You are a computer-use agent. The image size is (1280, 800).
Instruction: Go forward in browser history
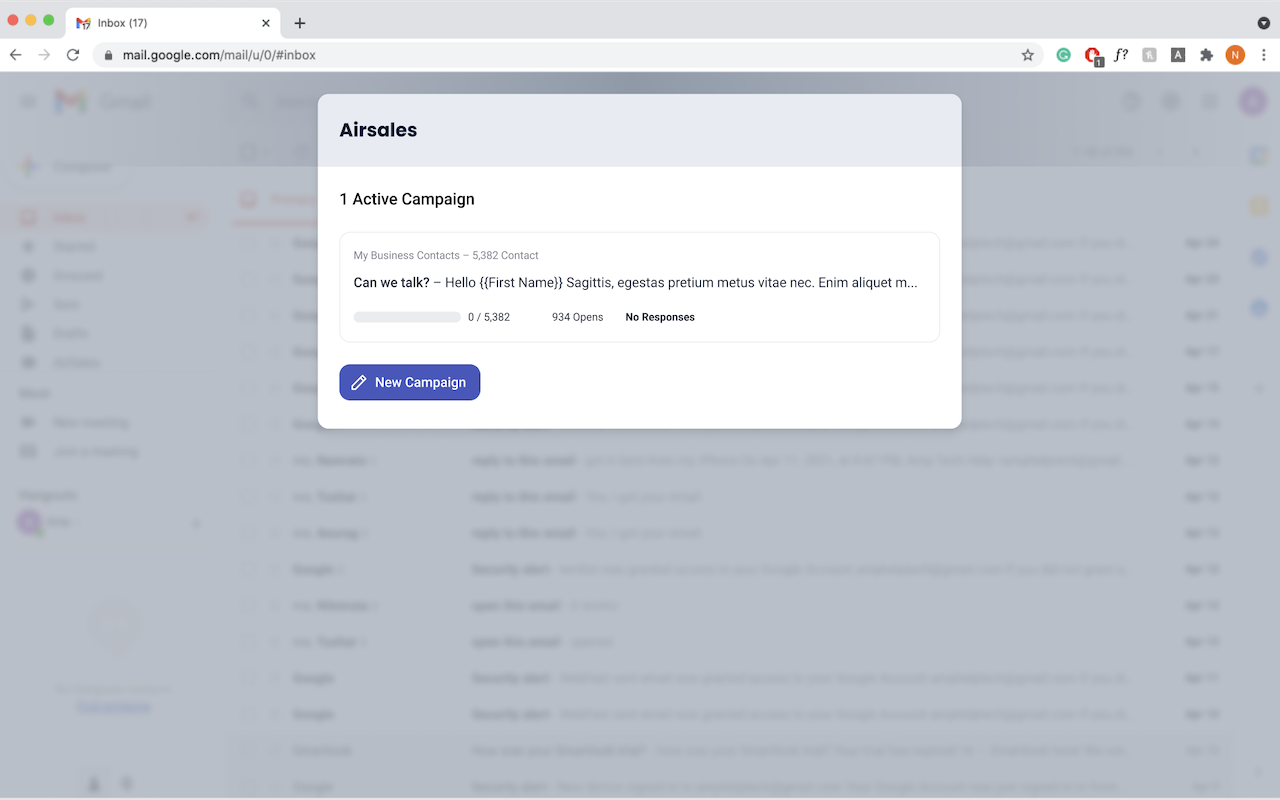click(44, 55)
